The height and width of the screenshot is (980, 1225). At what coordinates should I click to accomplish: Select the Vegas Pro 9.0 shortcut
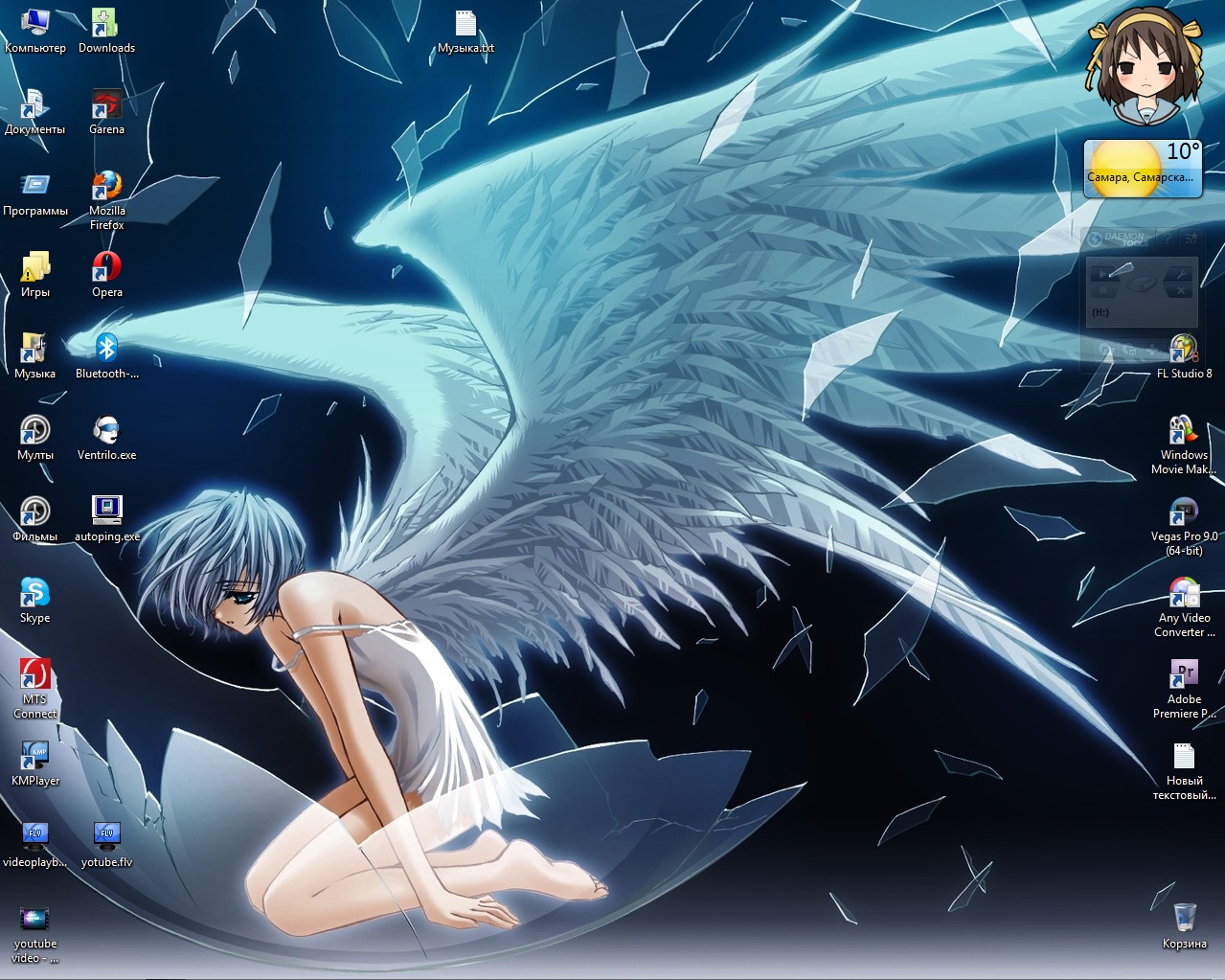coord(1184,513)
